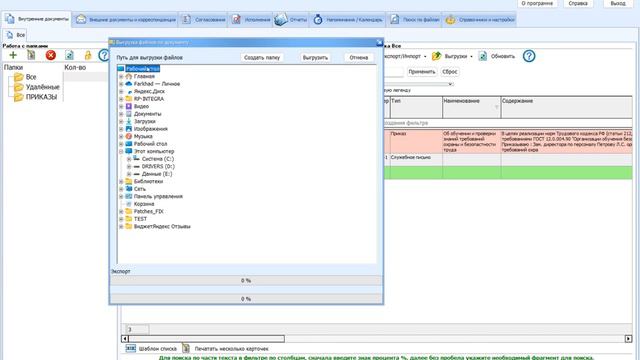Open the Выгрузки dropdown arrow

[x=471, y=57]
